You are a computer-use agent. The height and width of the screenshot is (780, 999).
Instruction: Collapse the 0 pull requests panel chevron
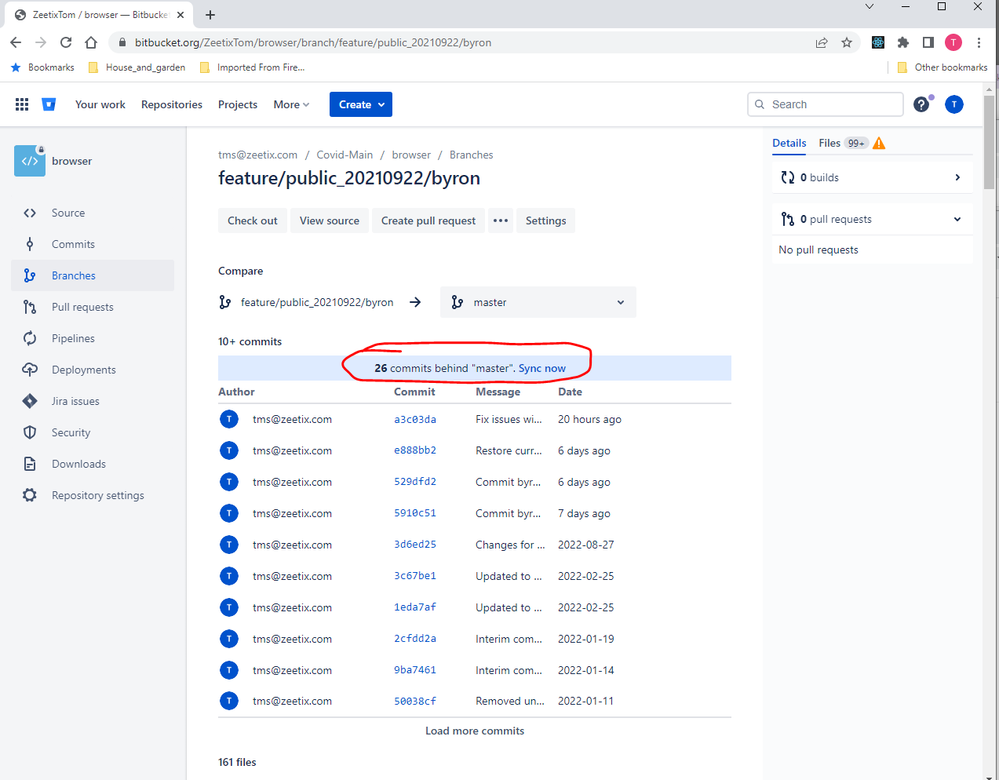(957, 219)
